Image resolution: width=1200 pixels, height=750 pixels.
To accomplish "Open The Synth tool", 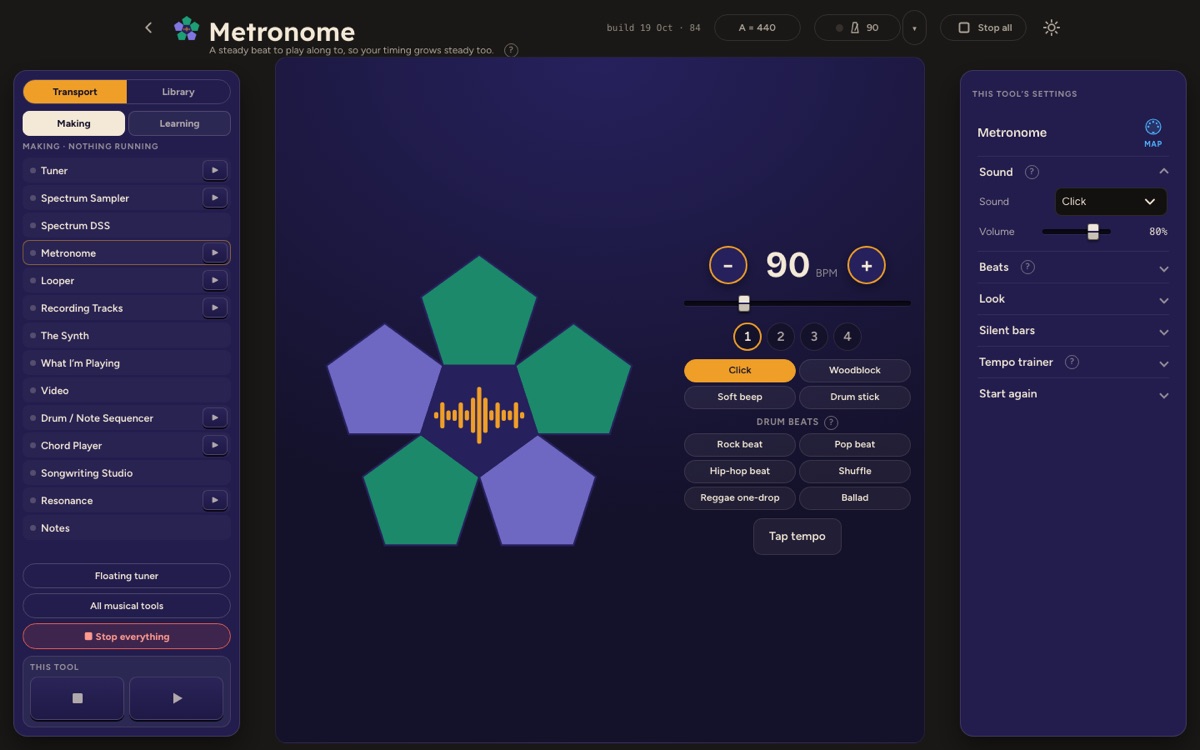I will point(127,336).
